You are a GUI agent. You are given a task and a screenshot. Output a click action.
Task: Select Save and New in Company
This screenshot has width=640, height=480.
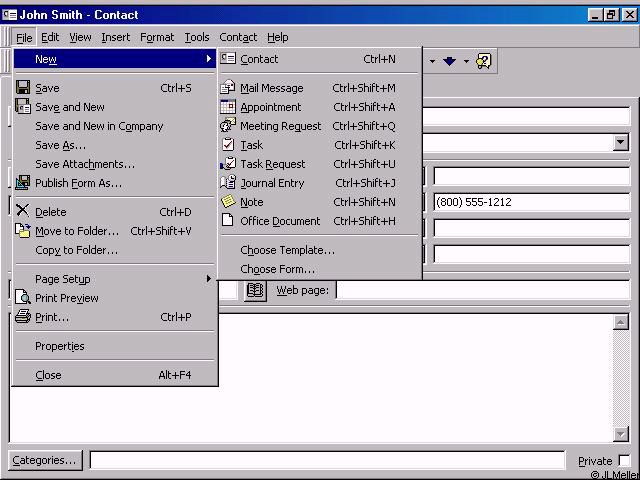pos(115,126)
